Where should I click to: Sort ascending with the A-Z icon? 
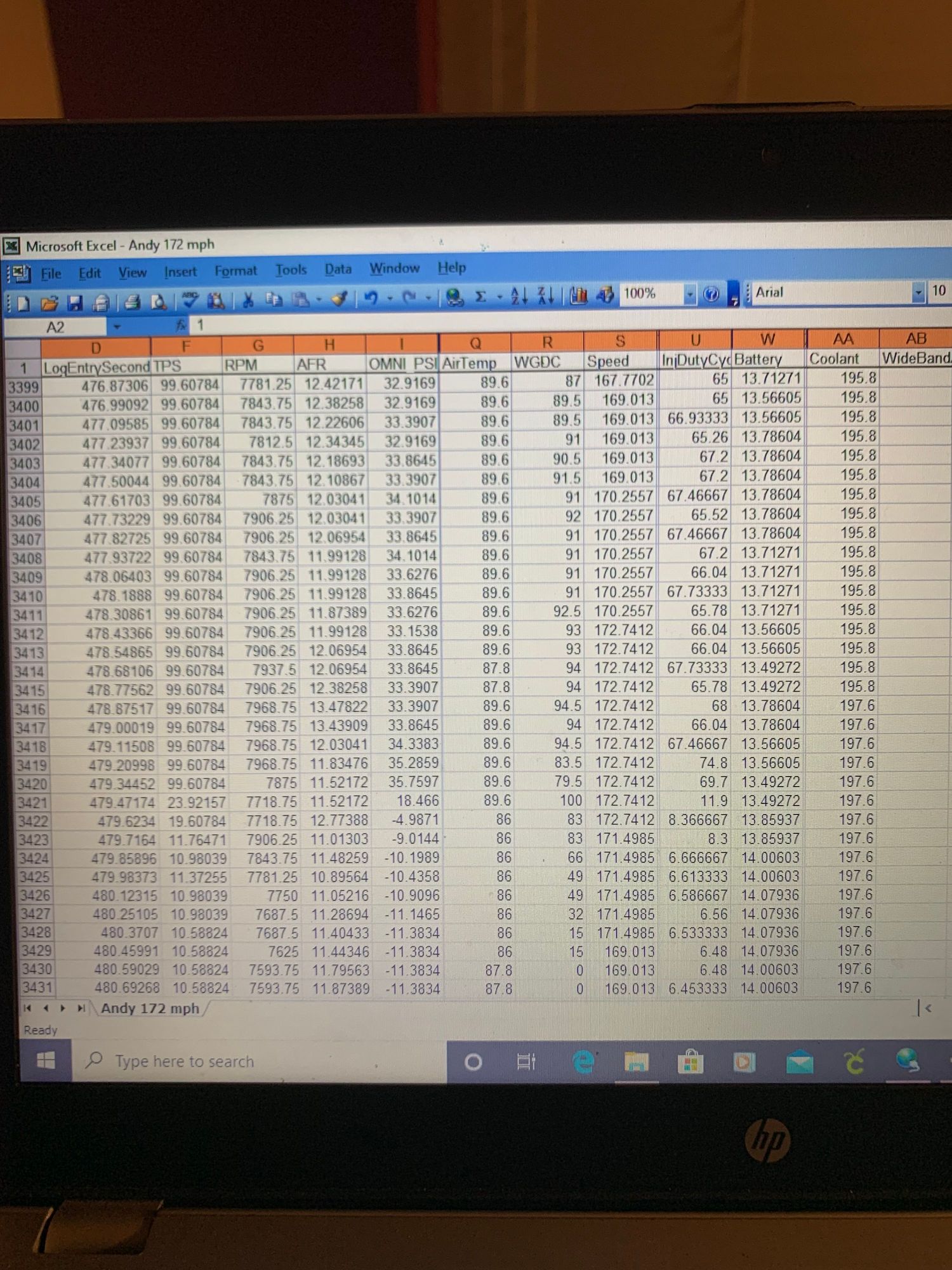pyautogui.click(x=519, y=295)
